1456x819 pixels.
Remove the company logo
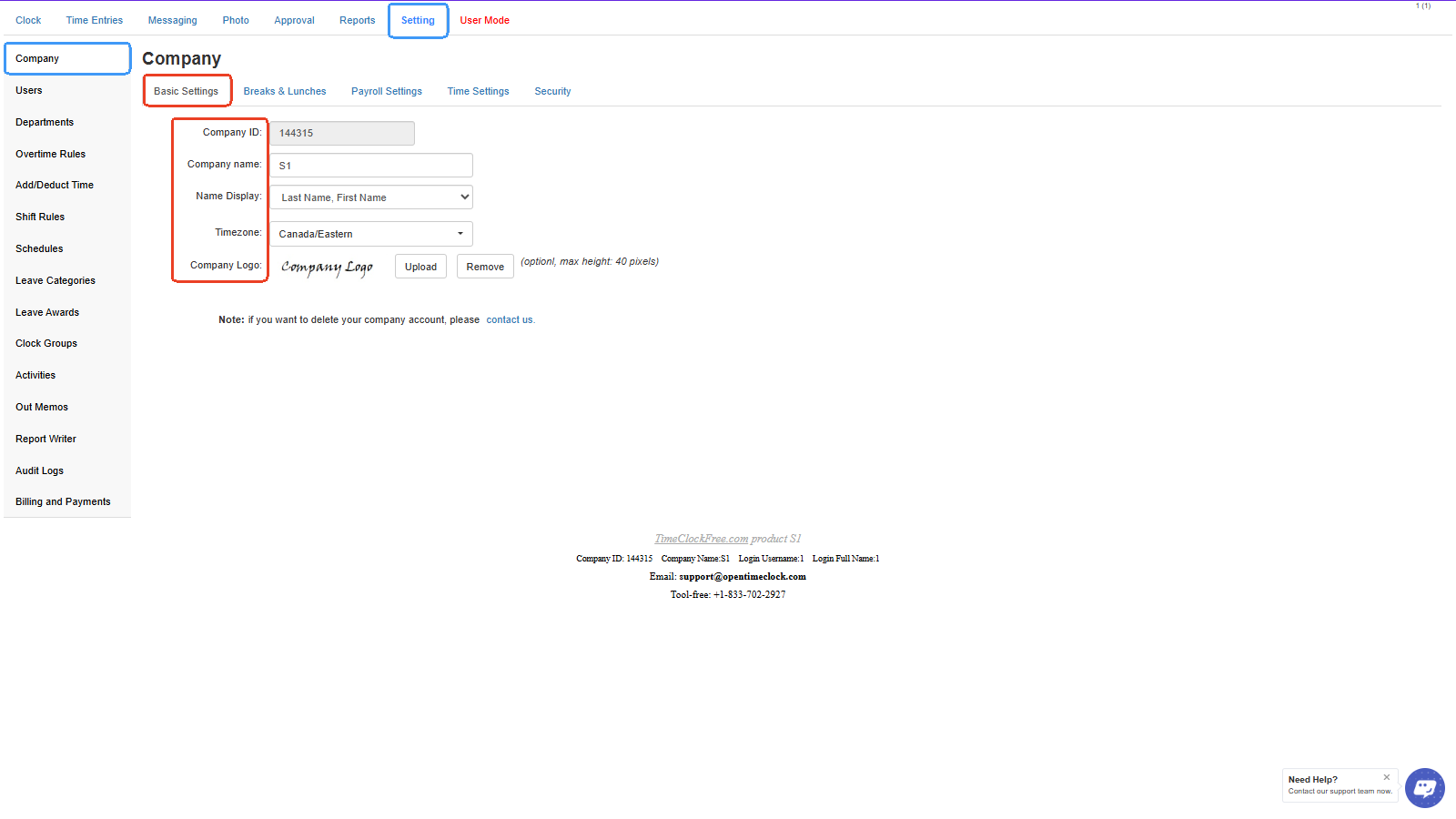pos(485,267)
